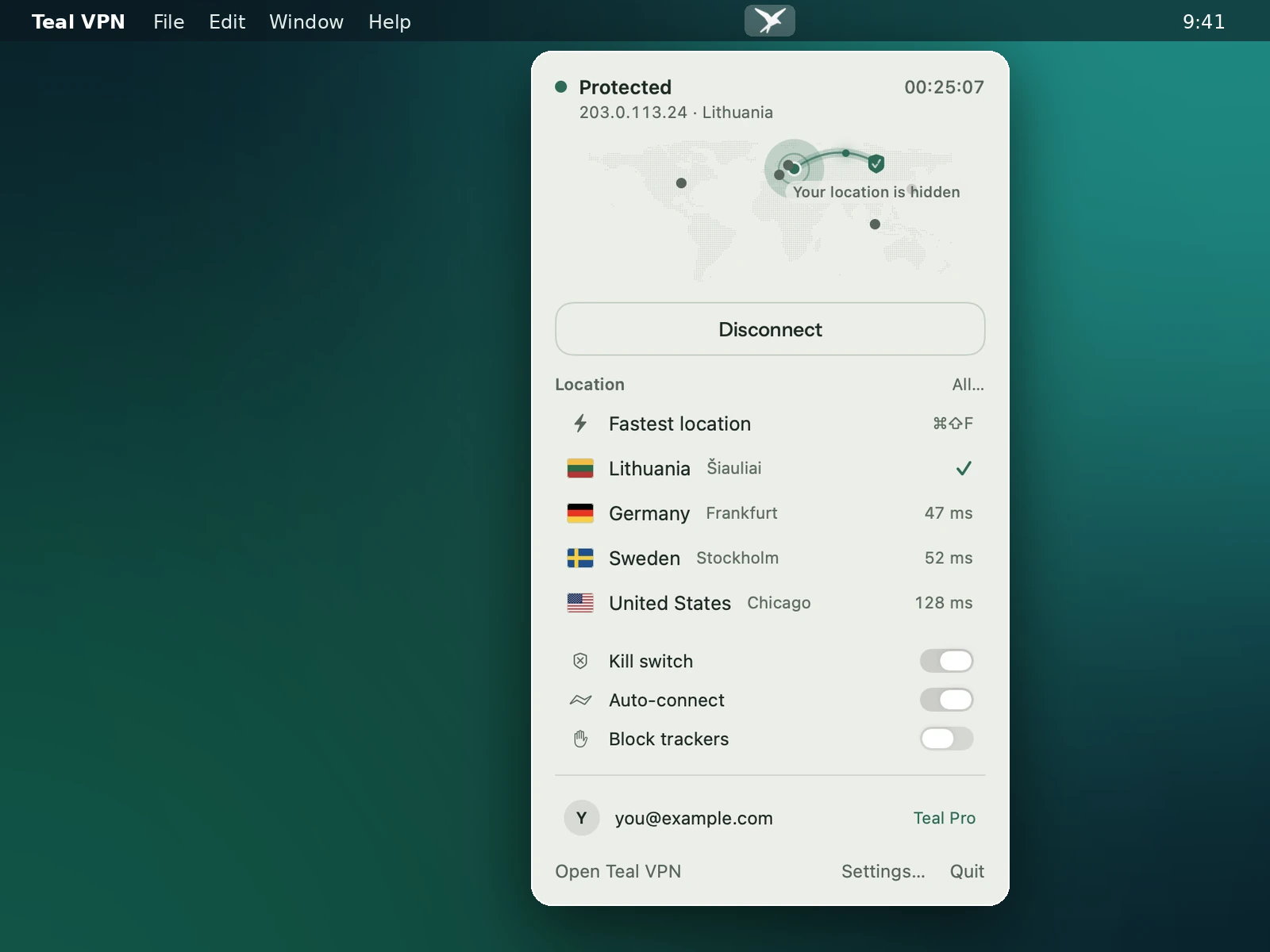This screenshot has width=1270, height=952.
Task: Open the Window menu
Action: click(x=306, y=21)
